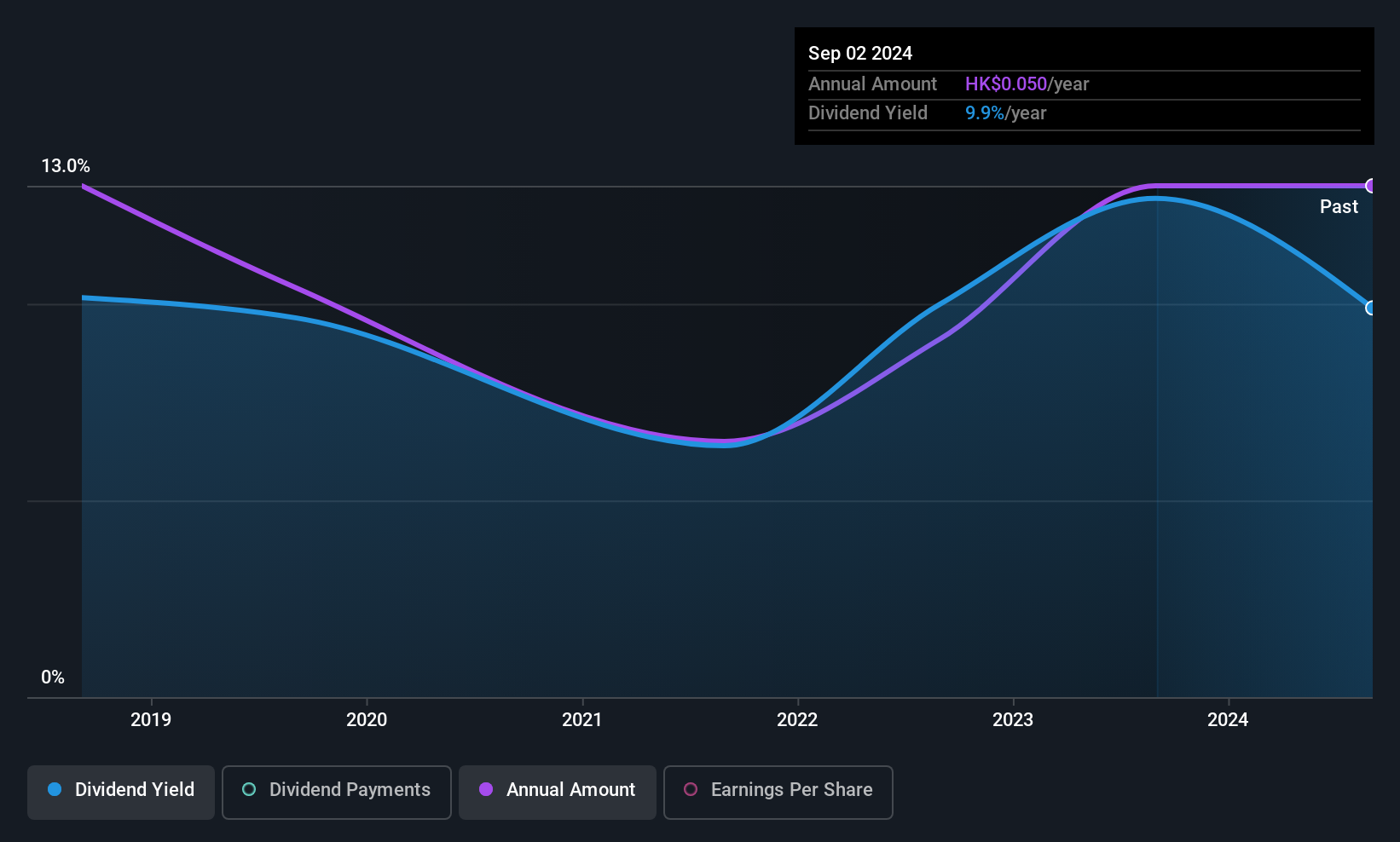Select the blue Dividend Yield endpoint marker

click(x=1371, y=308)
